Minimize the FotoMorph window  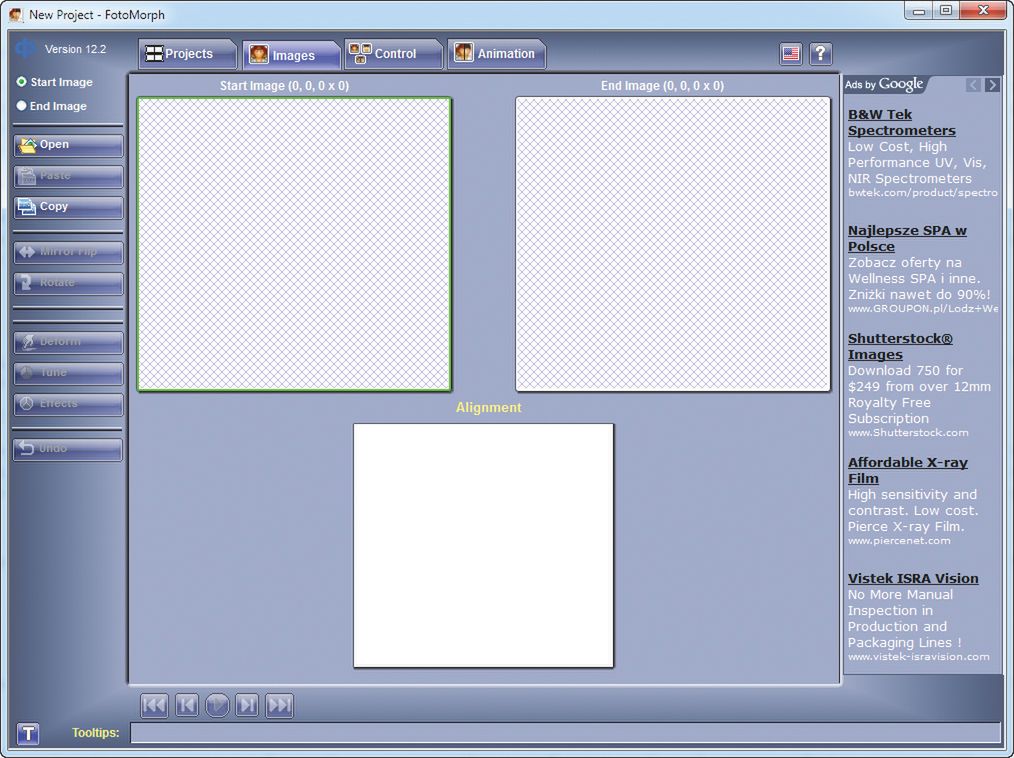tap(919, 10)
